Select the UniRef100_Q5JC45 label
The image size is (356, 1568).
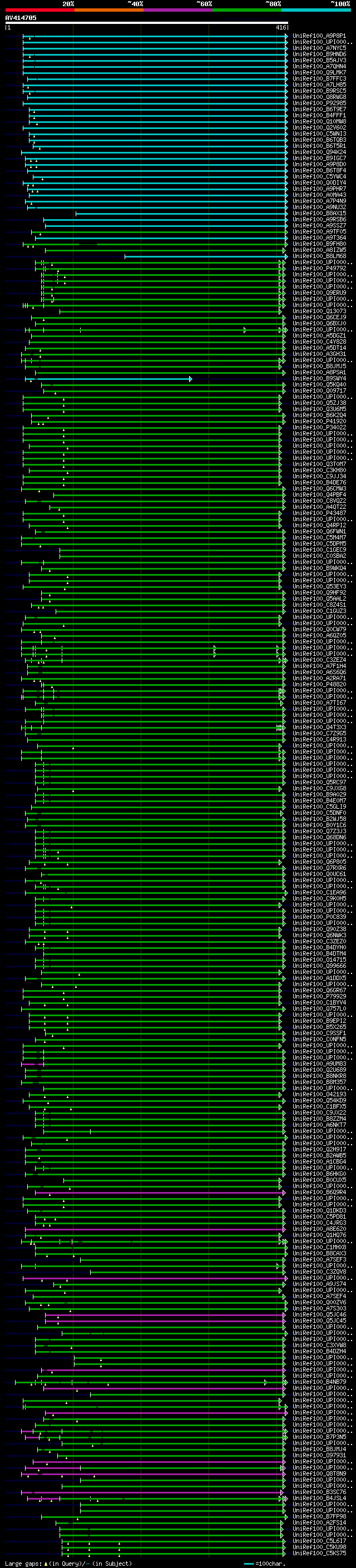[319, 1321]
